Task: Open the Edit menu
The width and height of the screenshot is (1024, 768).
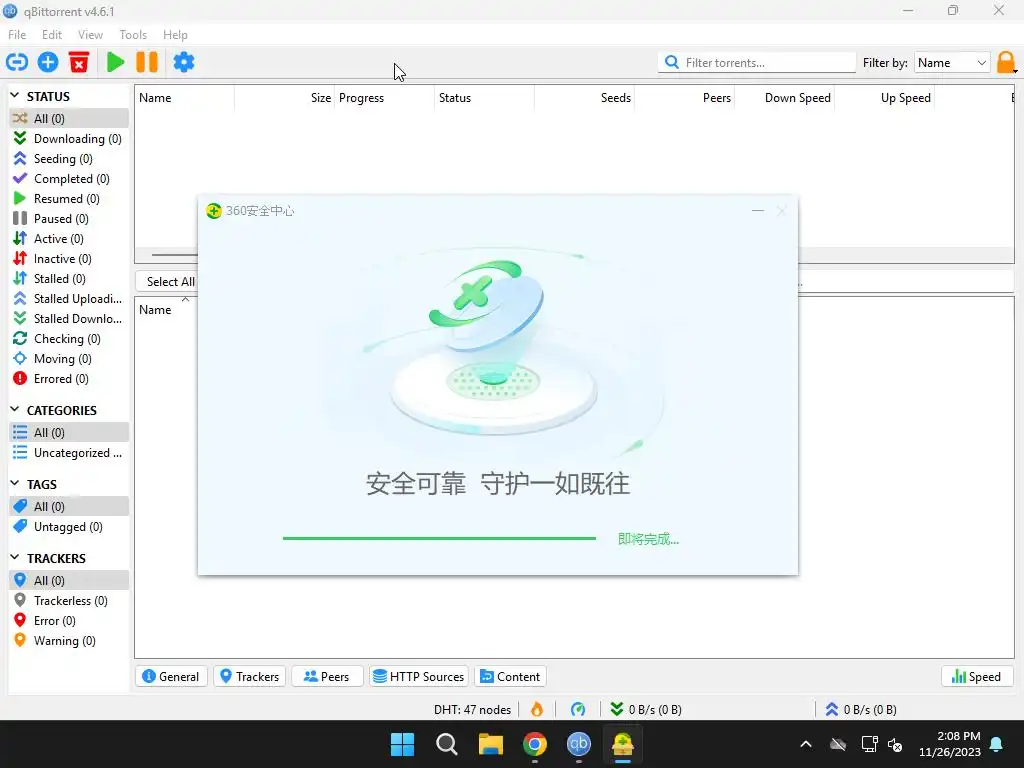Action: click(52, 35)
